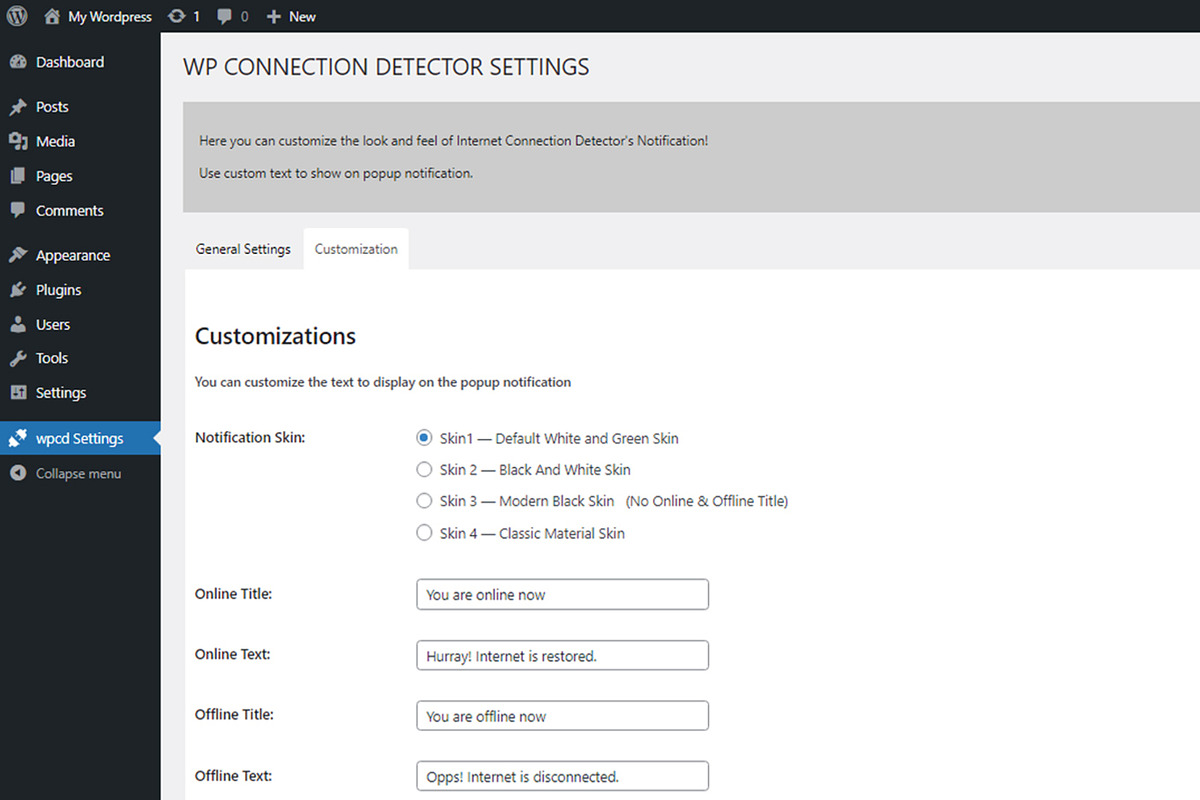
Task: Click the Settings sliders icon
Action: point(18,392)
